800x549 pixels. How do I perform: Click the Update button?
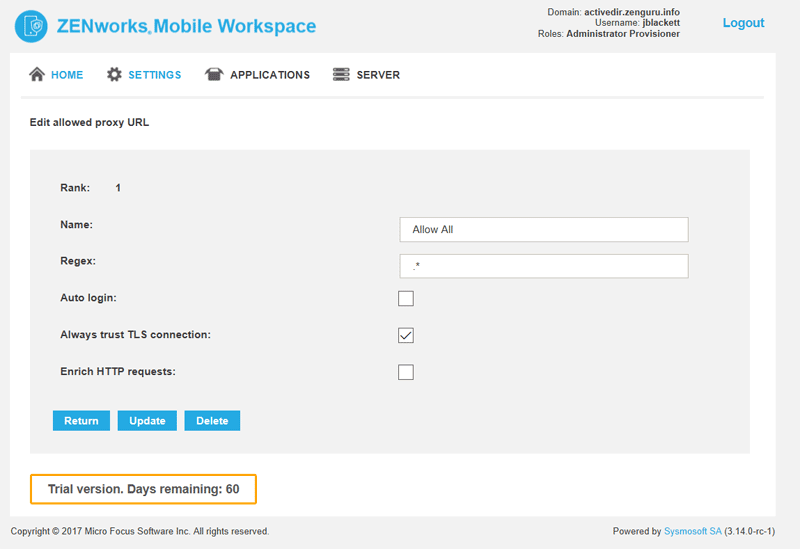(147, 421)
